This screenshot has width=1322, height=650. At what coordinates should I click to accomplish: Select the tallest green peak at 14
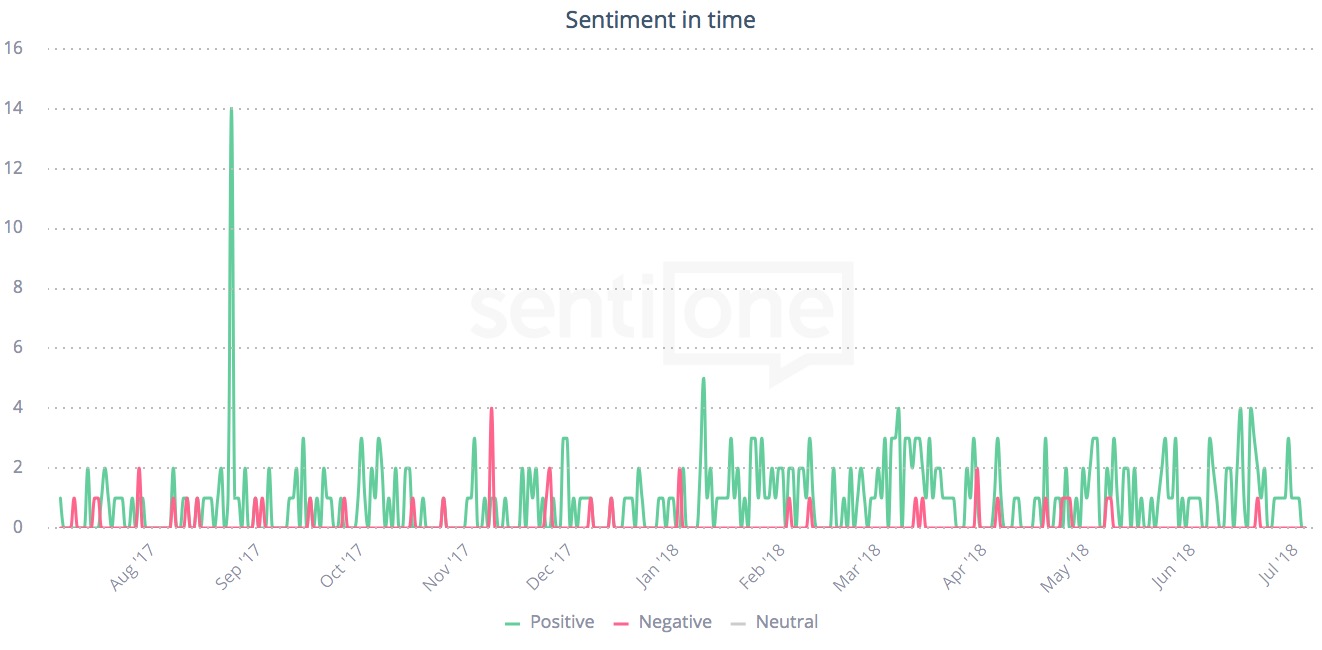pos(231,109)
